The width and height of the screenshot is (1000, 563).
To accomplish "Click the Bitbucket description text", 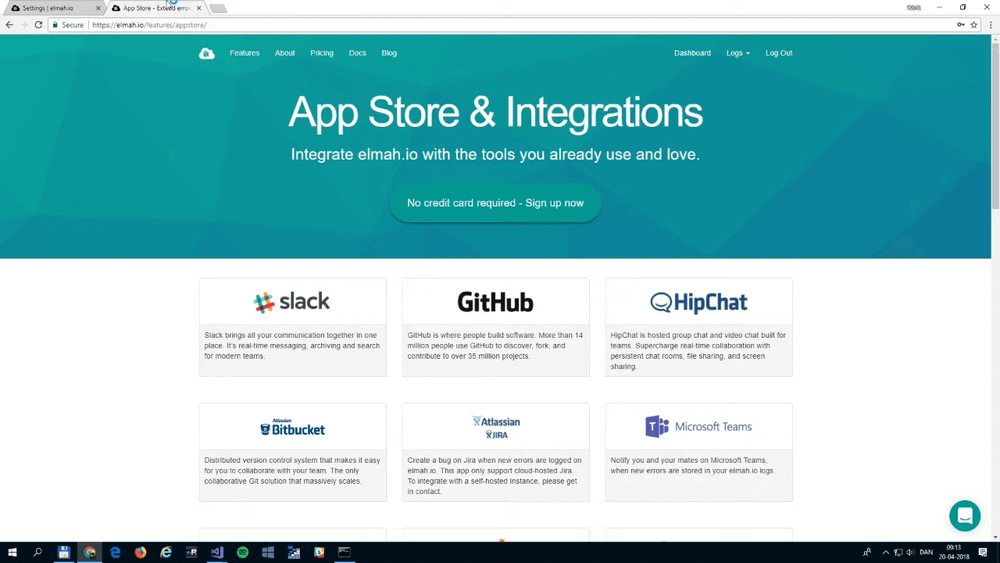I will [x=292, y=471].
